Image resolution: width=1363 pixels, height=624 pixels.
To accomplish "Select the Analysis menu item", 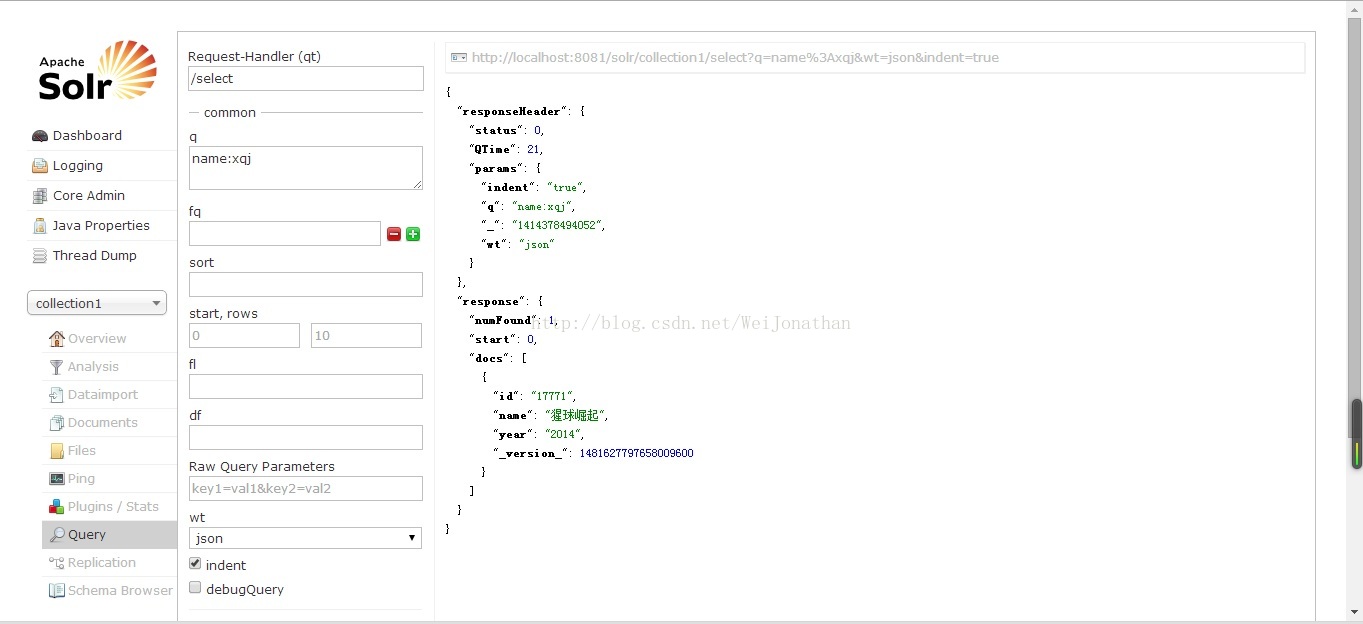I will click(93, 367).
